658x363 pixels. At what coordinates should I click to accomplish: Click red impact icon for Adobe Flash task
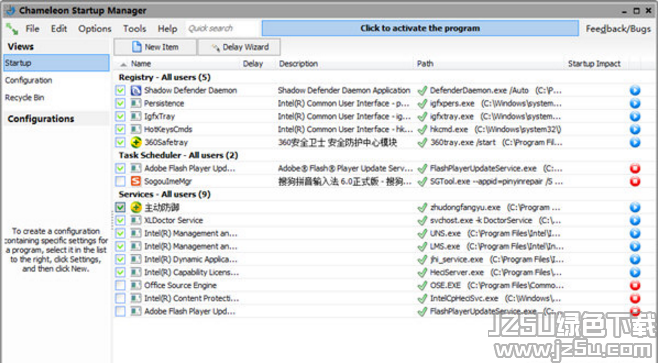pyautogui.click(x=635, y=168)
